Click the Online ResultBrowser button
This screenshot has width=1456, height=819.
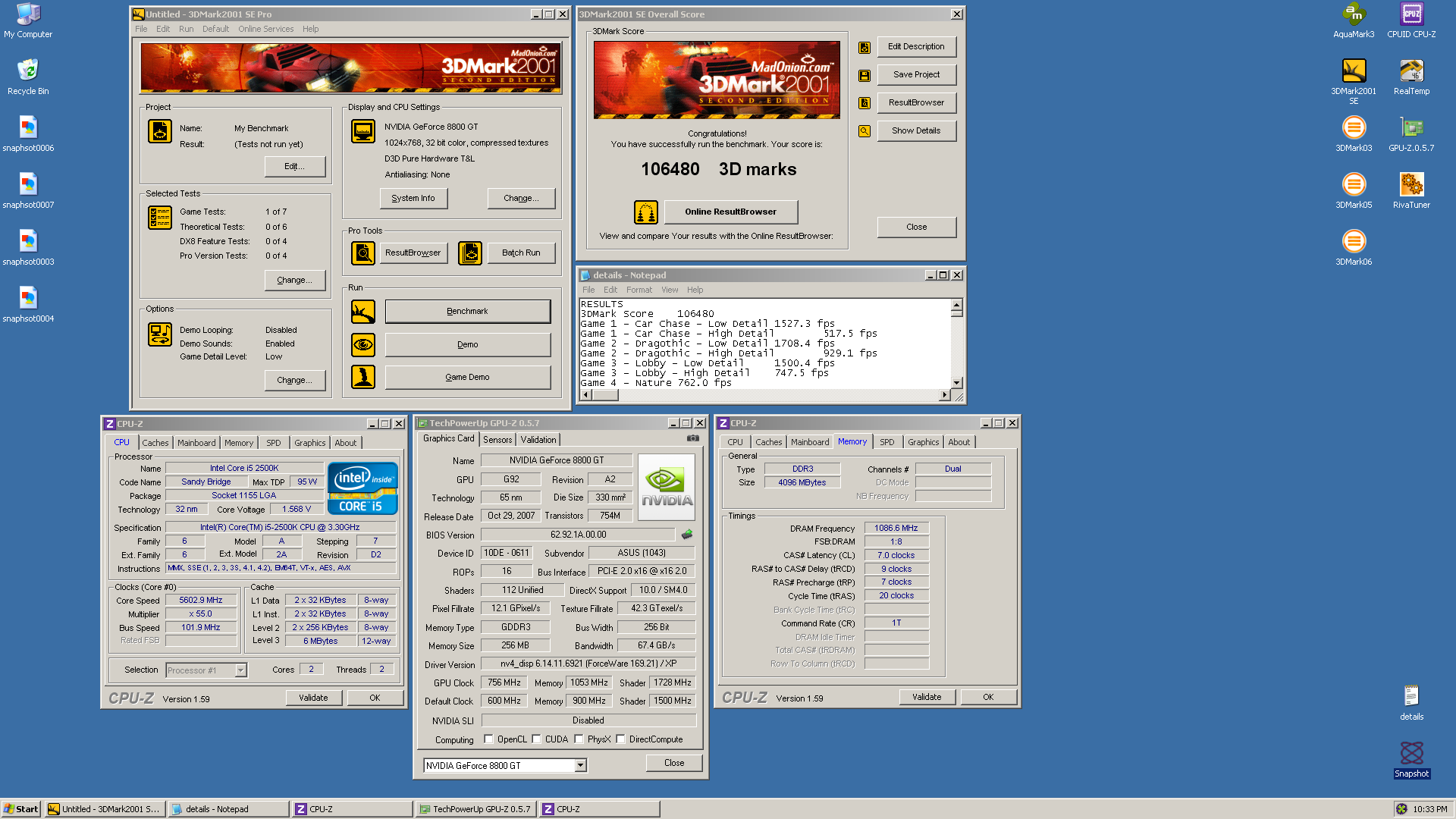730,212
